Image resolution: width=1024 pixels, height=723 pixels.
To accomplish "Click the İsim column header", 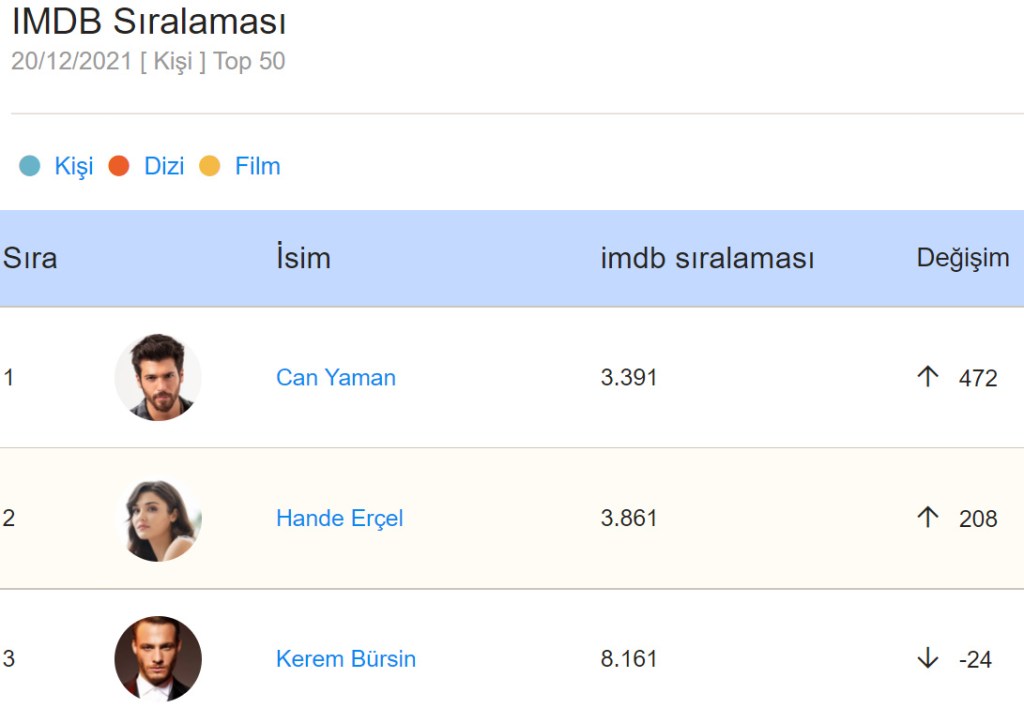I will 303,258.
